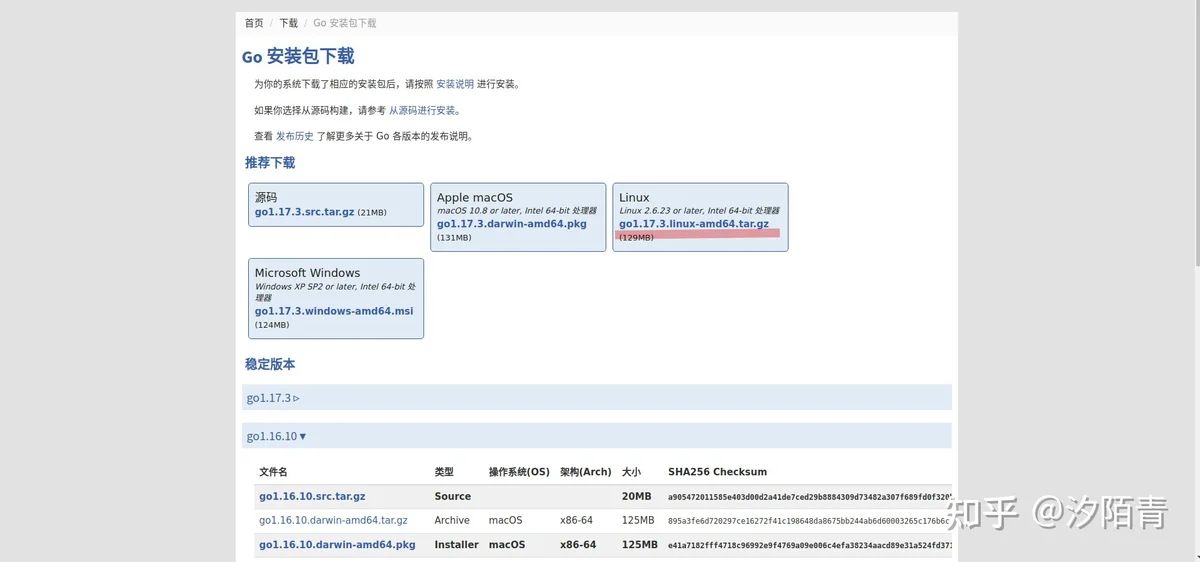Click the 稳定版本 heading
Screen dimensions: 1200x562
[270, 364]
